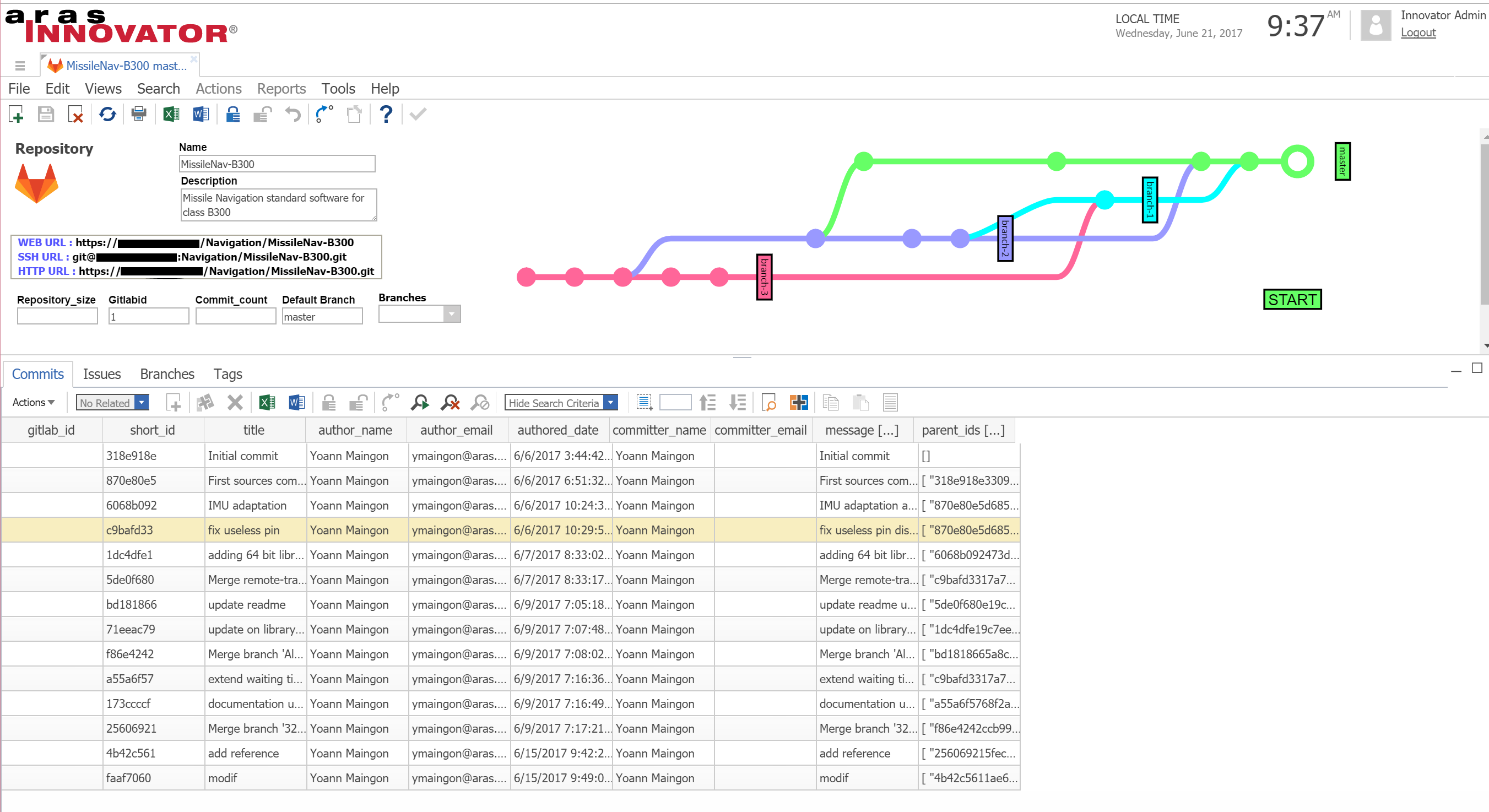
Task: Open the Views menu
Action: [x=103, y=89]
